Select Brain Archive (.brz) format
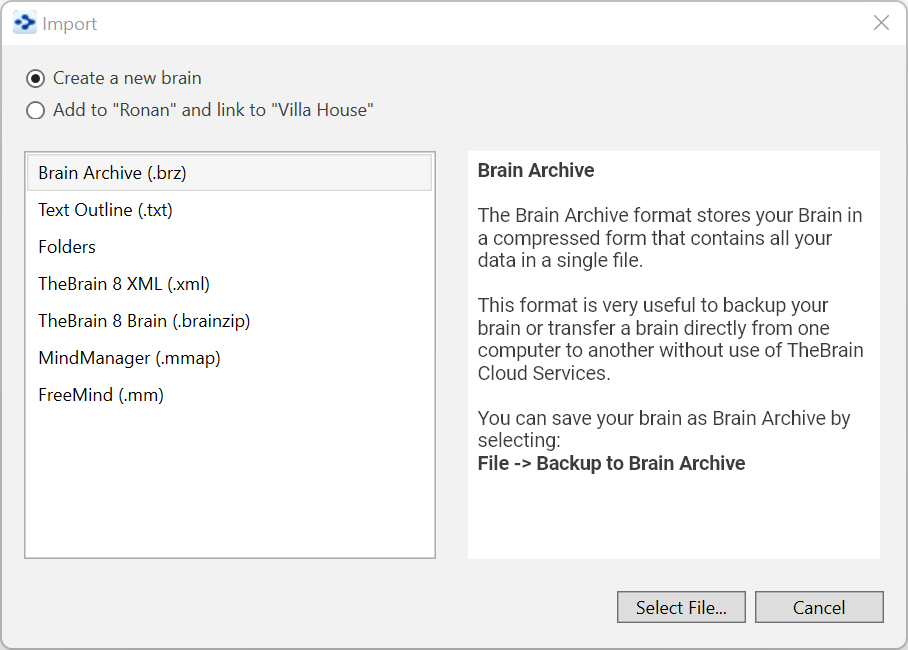Image resolution: width=908 pixels, height=650 pixels. (112, 173)
